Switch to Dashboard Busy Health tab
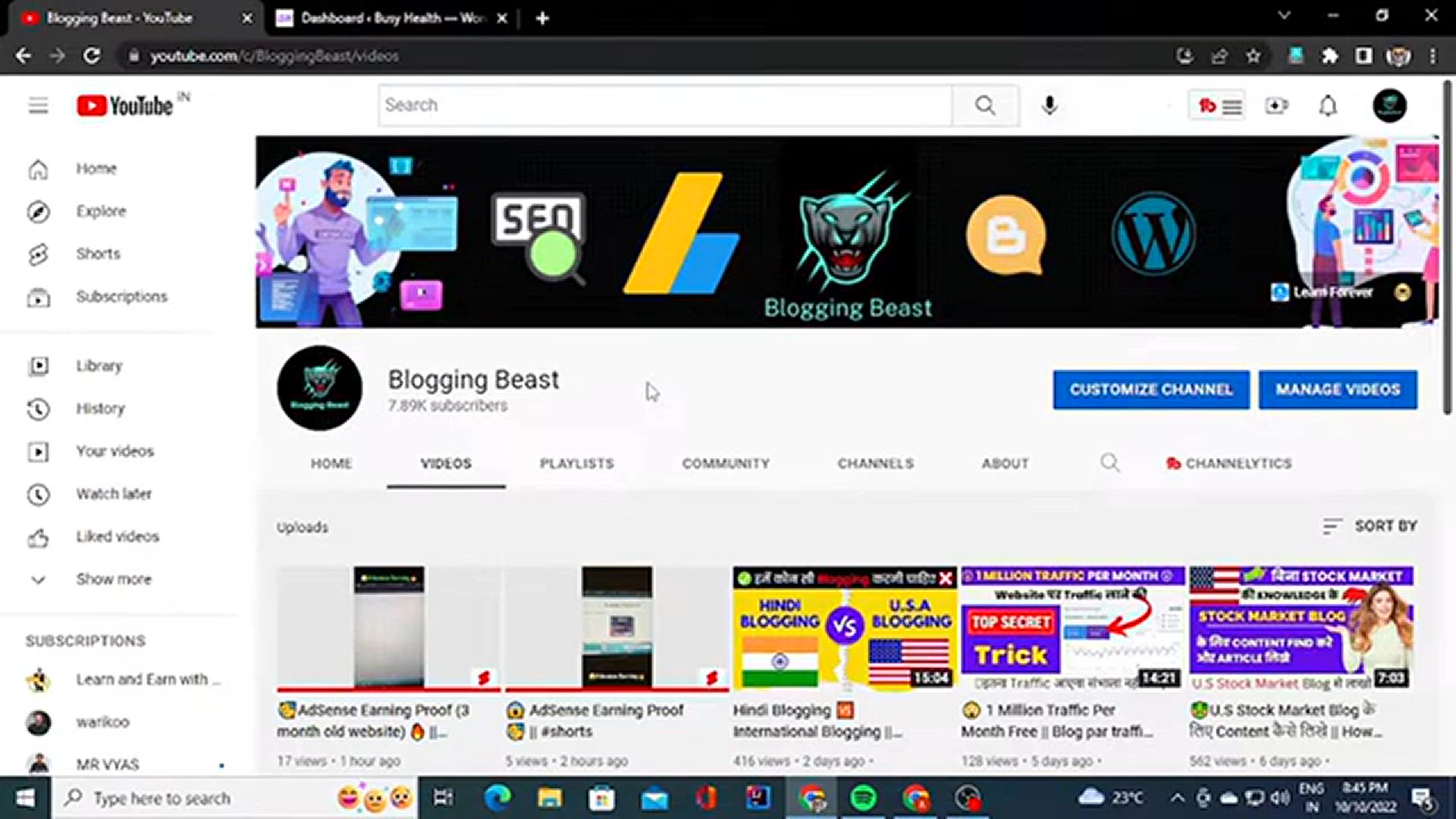1456x819 pixels. [391, 18]
